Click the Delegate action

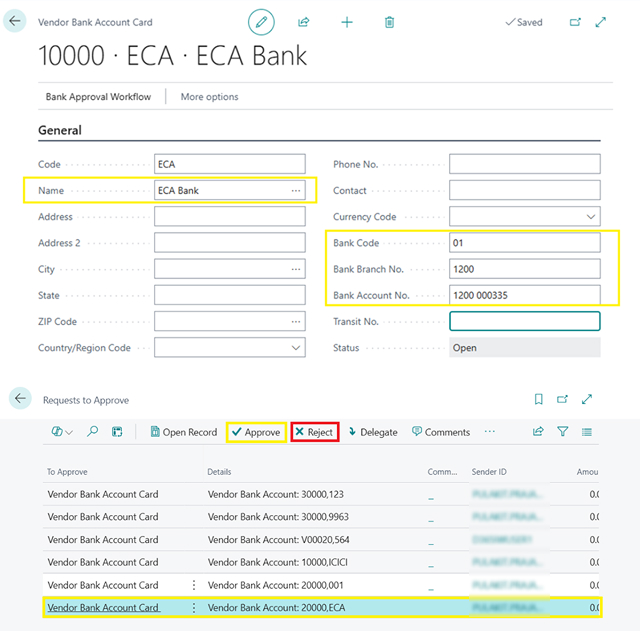coord(373,432)
